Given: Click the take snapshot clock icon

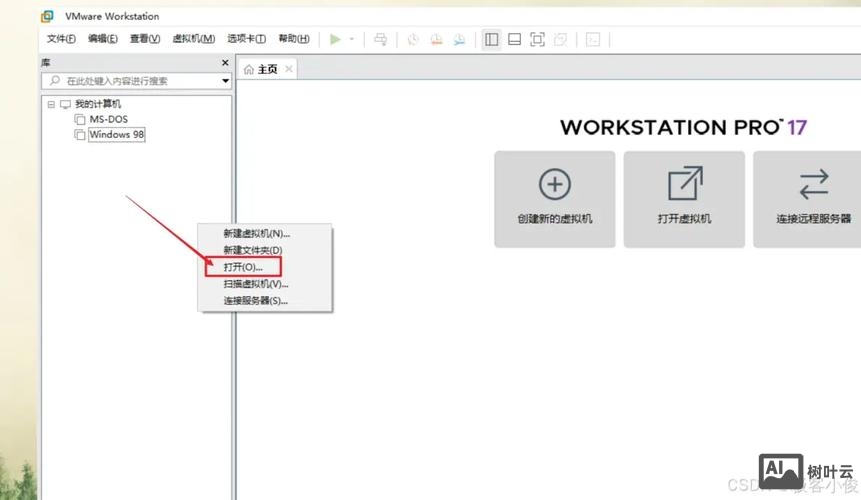Looking at the screenshot, I should point(412,39).
